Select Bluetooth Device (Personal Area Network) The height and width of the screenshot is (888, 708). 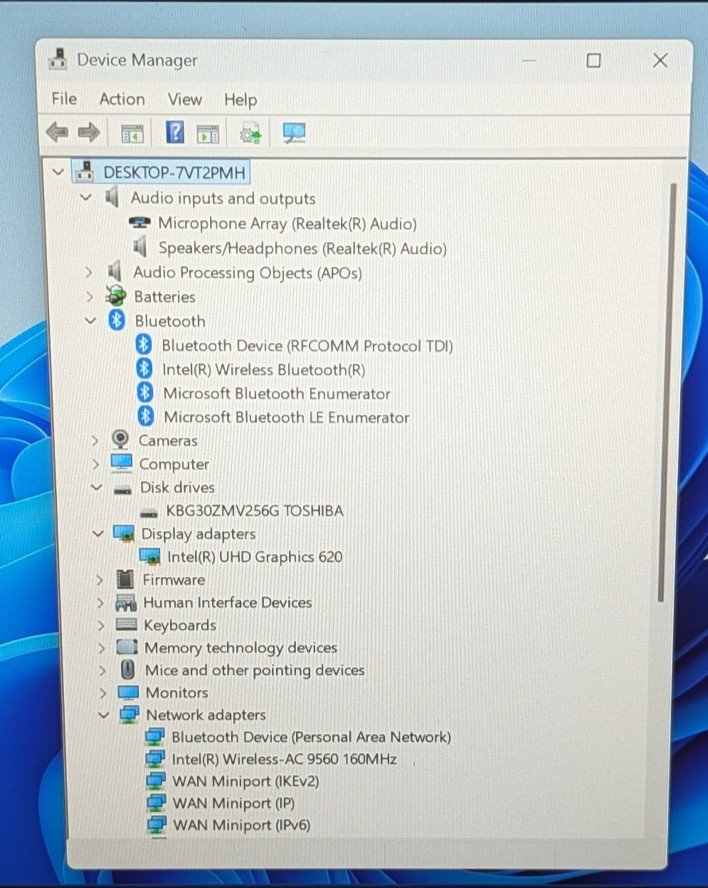pos(311,737)
